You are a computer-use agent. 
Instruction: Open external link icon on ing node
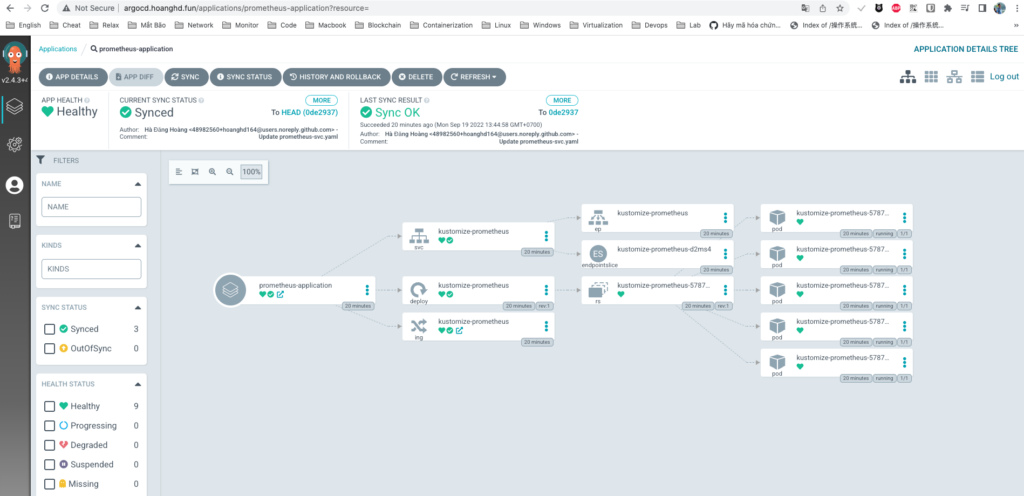point(459,330)
